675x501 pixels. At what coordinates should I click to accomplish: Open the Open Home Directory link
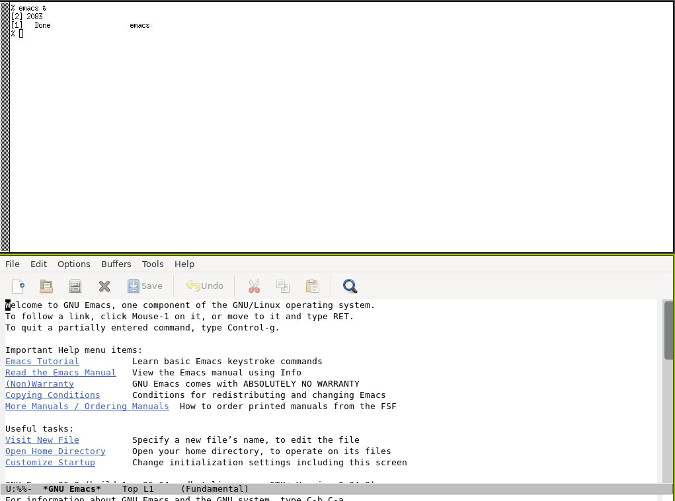coord(55,451)
